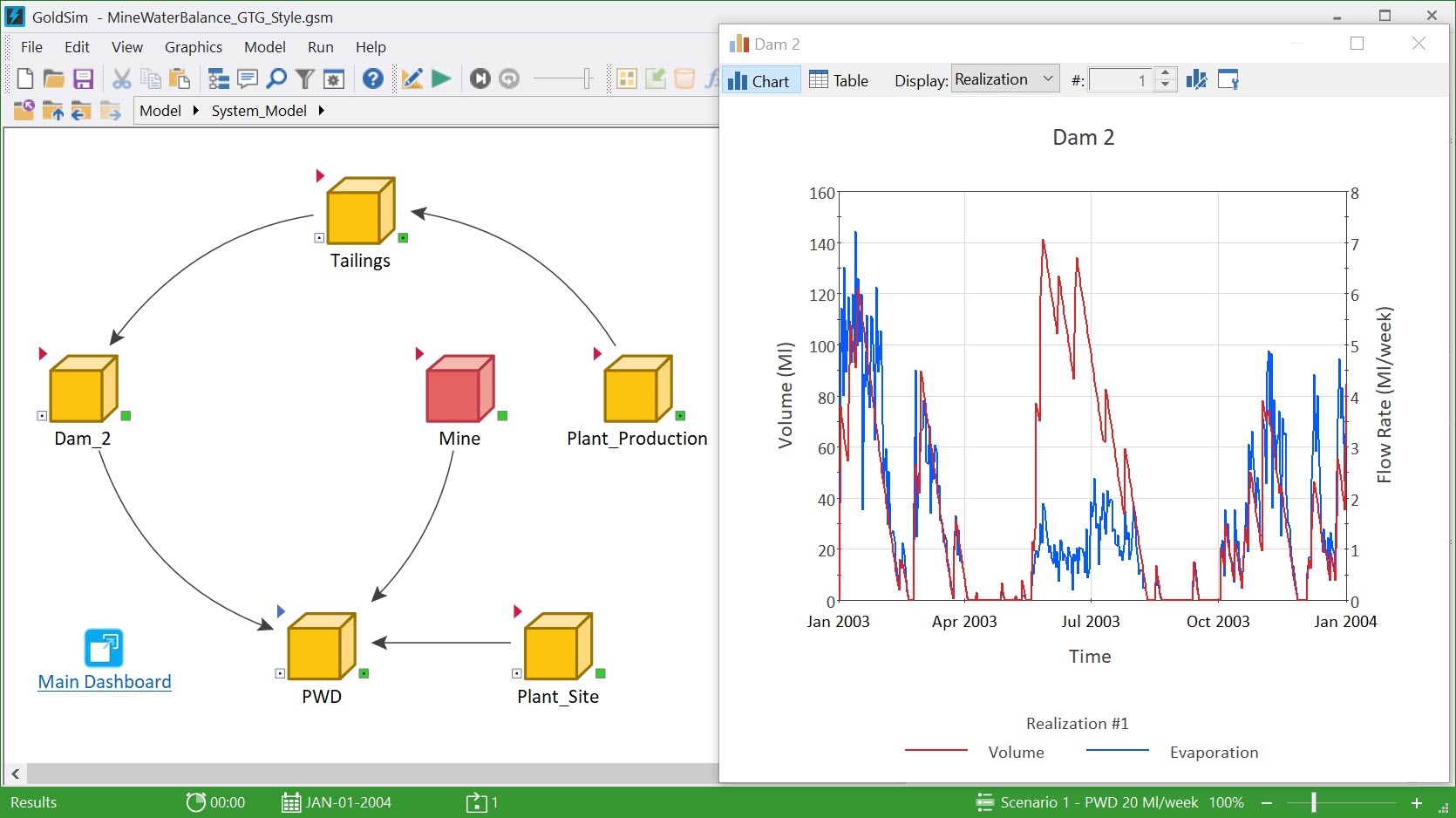Click Dam_2 green output port
Screen dimensions: 1456x818
click(x=126, y=415)
